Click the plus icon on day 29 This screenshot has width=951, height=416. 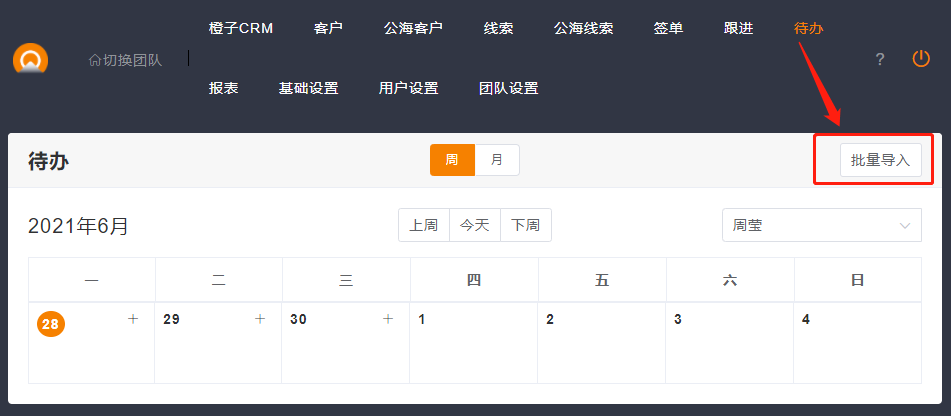click(x=260, y=319)
